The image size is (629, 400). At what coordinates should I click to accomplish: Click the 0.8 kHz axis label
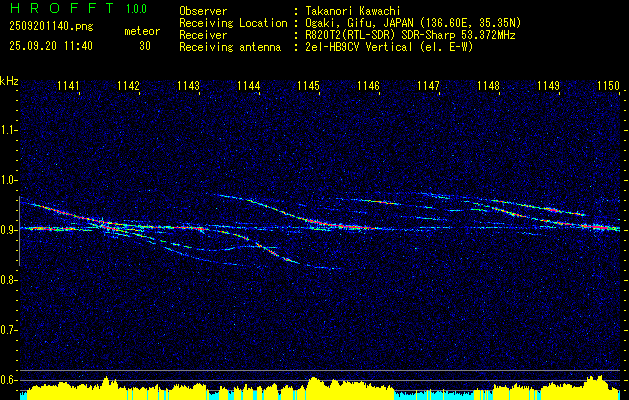[x=9, y=280]
